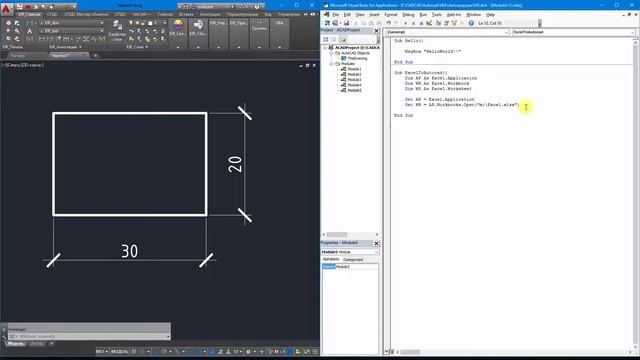This screenshot has height=360, width=640.
Task: Switch to the Вставка ribbon tab
Action: click(x=187, y=14)
